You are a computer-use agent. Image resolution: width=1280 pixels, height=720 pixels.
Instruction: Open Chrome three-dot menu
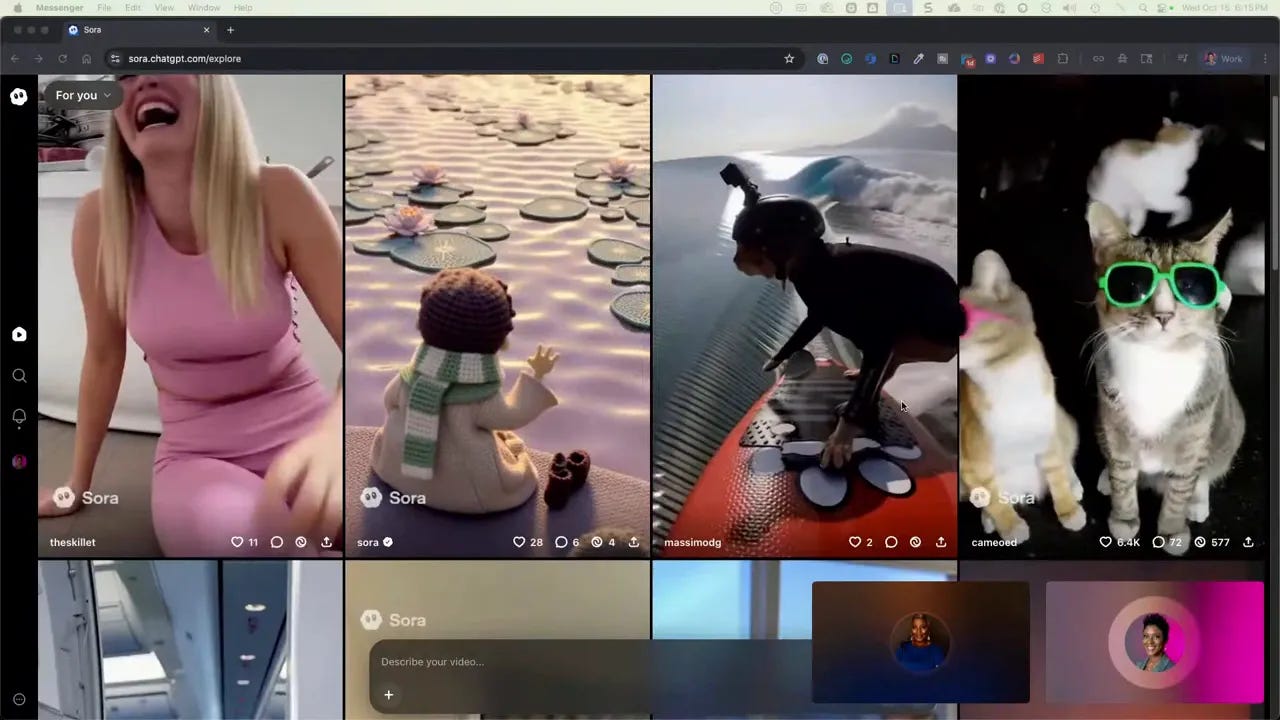[1265, 58]
